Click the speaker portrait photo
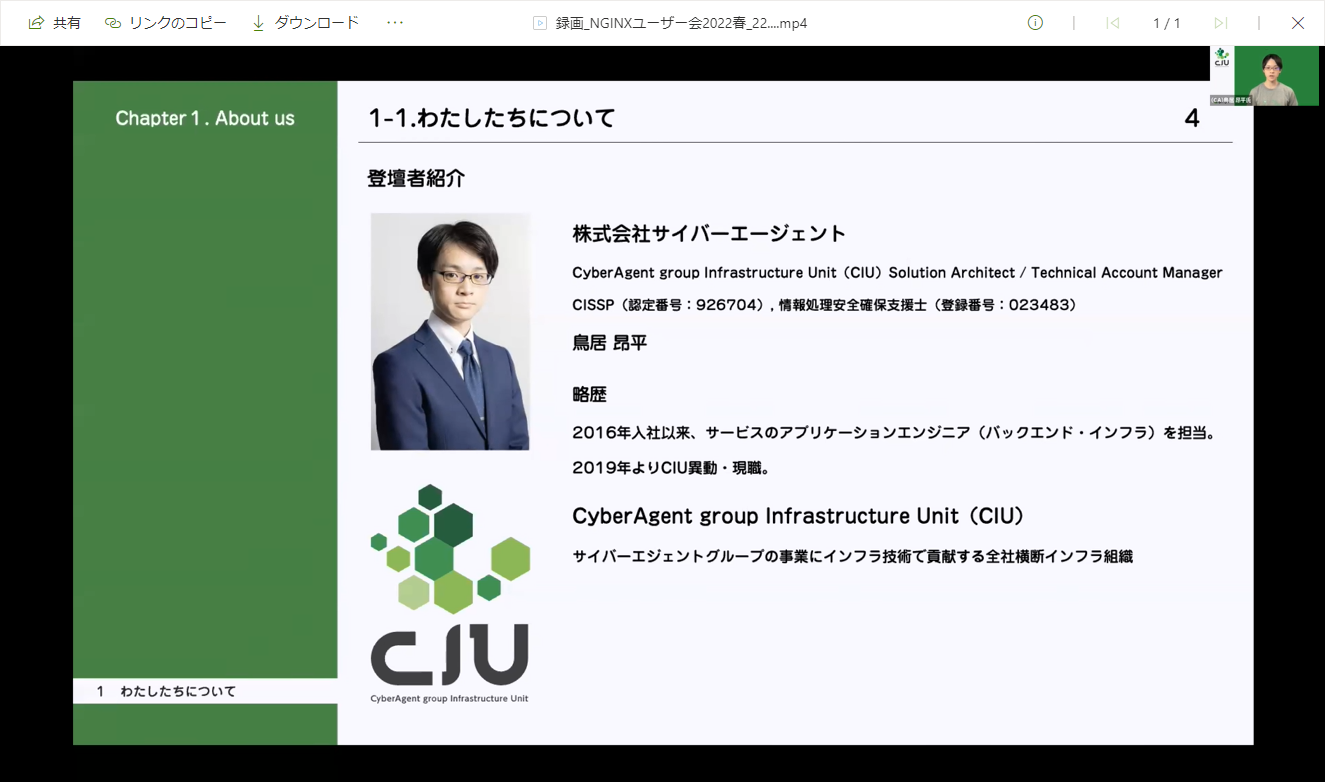1325x782 pixels. (450, 331)
